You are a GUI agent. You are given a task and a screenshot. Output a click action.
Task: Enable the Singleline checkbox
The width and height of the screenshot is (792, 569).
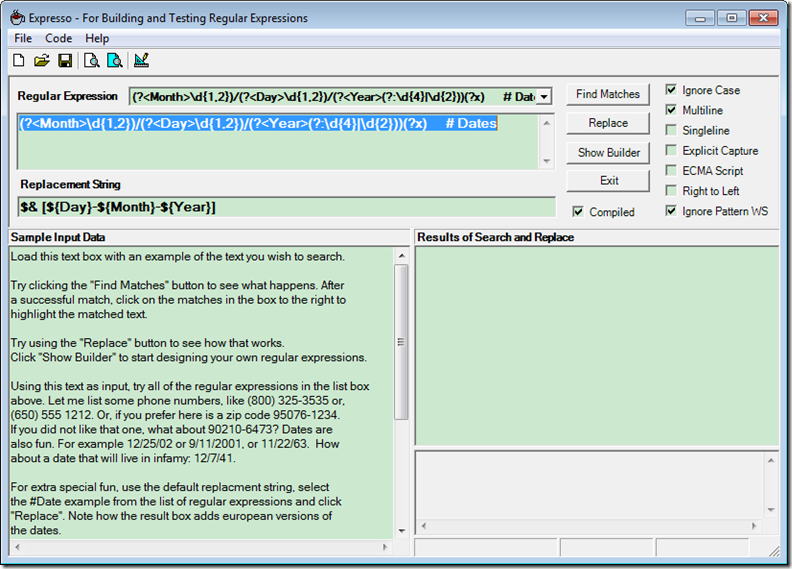point(671,130)
